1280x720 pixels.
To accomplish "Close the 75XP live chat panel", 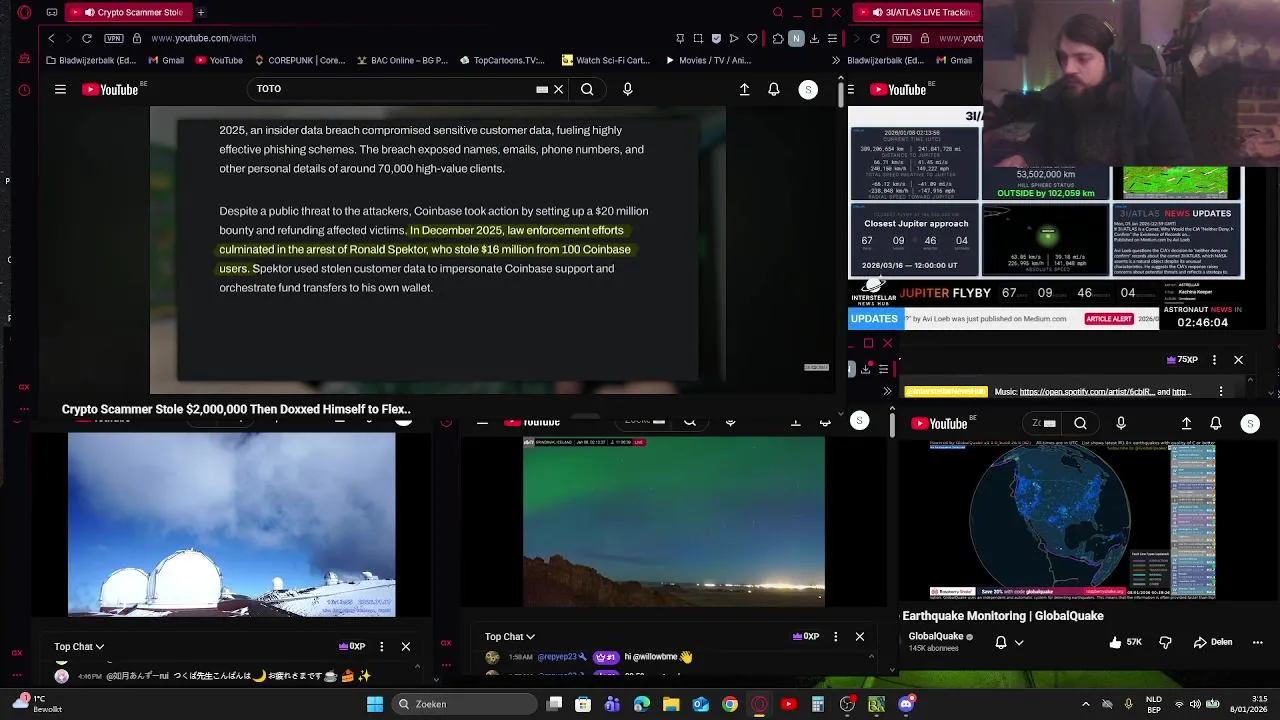I will click(1238, 360).
